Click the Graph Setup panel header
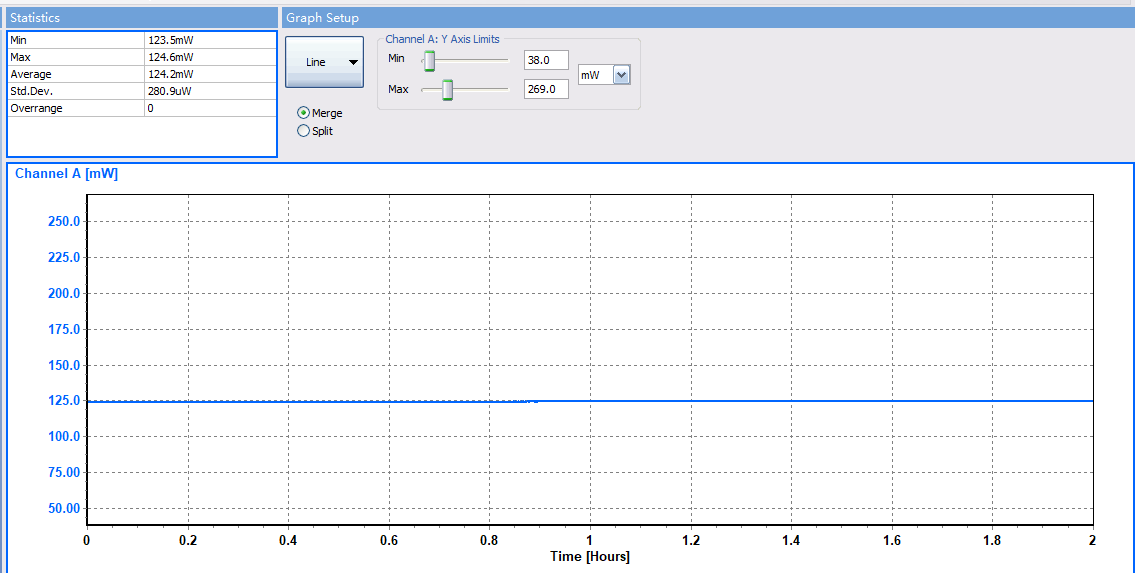Image resolution: width=1135 pixels, height=574 pixels. click(x=706, y=18)
